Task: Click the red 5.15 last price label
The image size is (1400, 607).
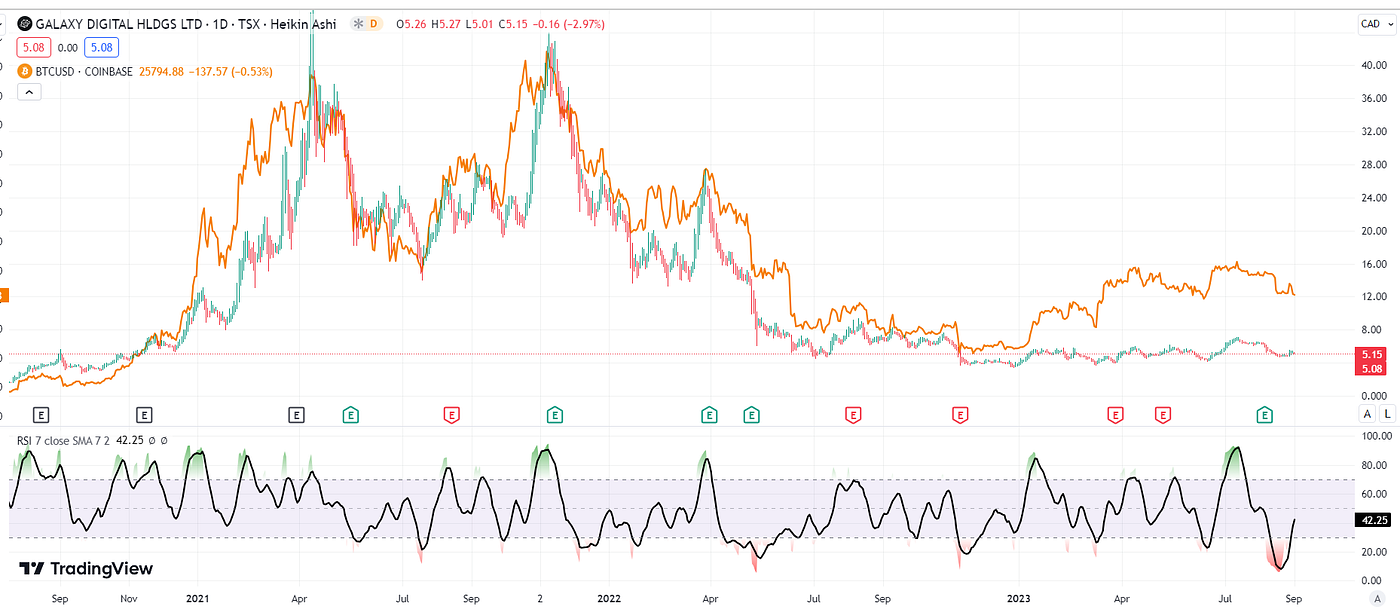Action: pos(1373,354)
